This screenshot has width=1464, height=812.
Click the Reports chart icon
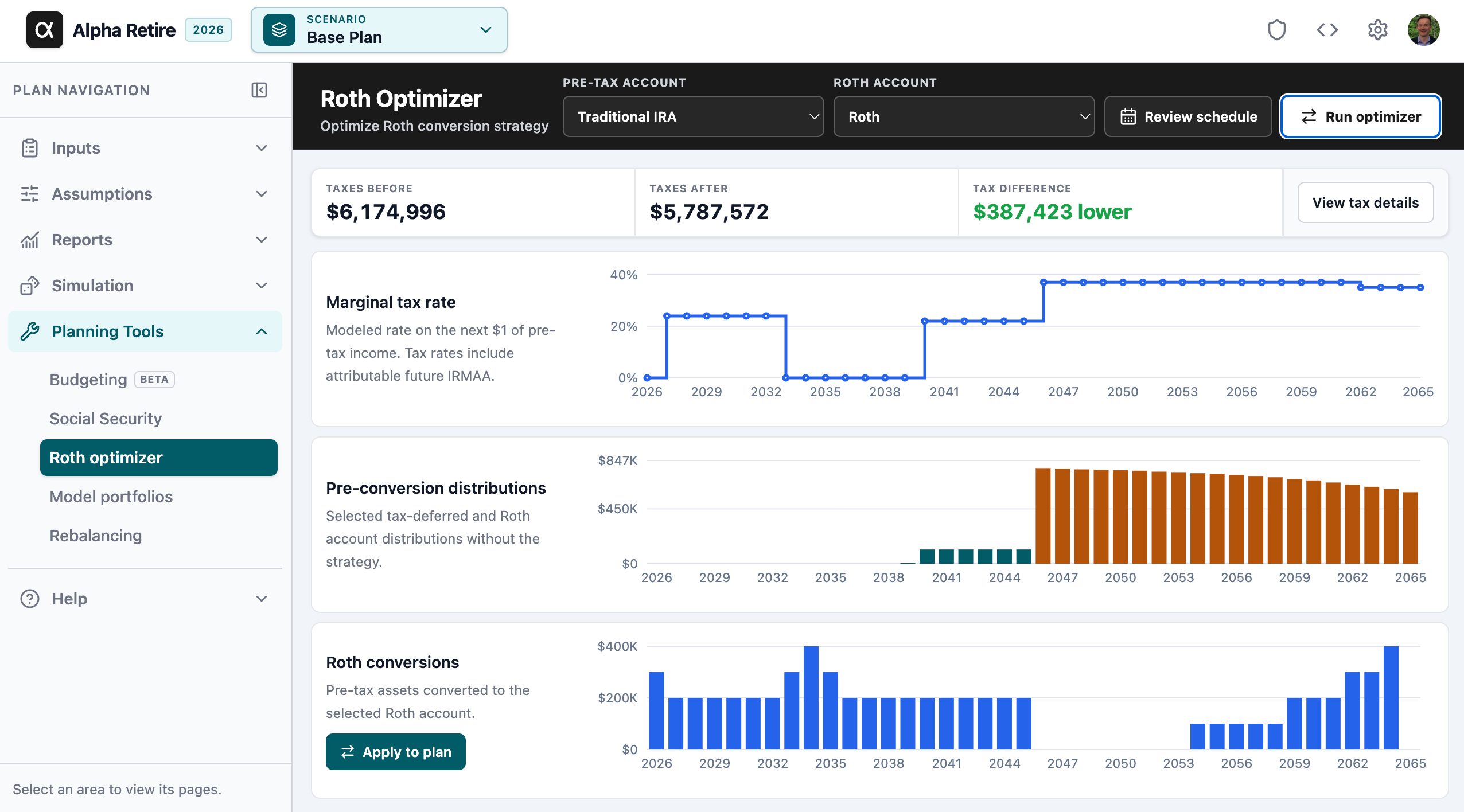tap(30, 240)
